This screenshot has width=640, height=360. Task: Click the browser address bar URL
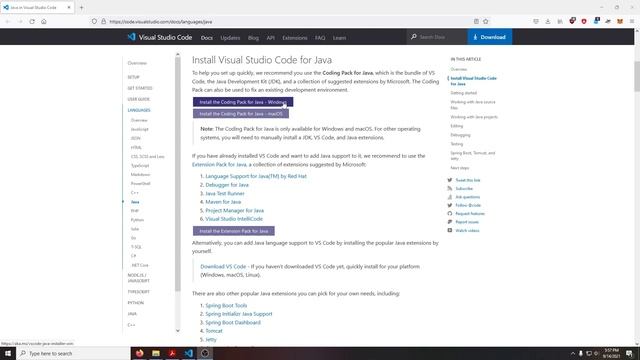161,22
